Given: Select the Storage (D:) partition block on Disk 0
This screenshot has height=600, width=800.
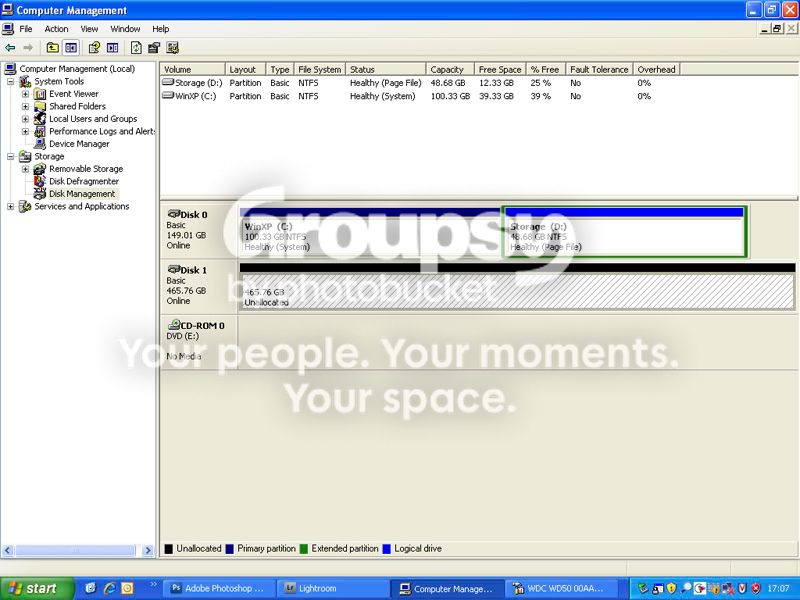Looking at the screenshot, I should point(624,231).
